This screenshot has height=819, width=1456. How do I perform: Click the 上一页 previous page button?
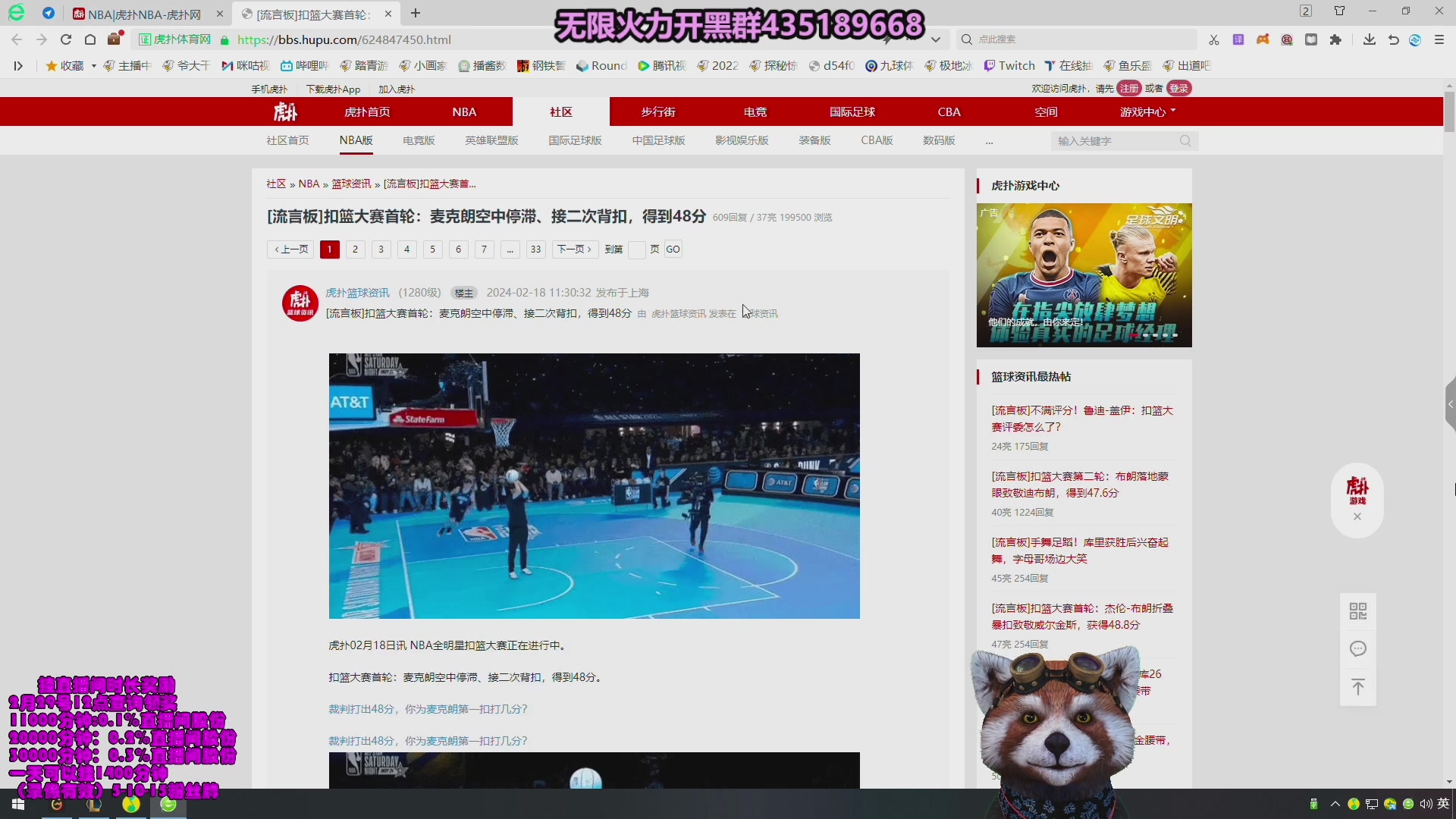[290, 249]
